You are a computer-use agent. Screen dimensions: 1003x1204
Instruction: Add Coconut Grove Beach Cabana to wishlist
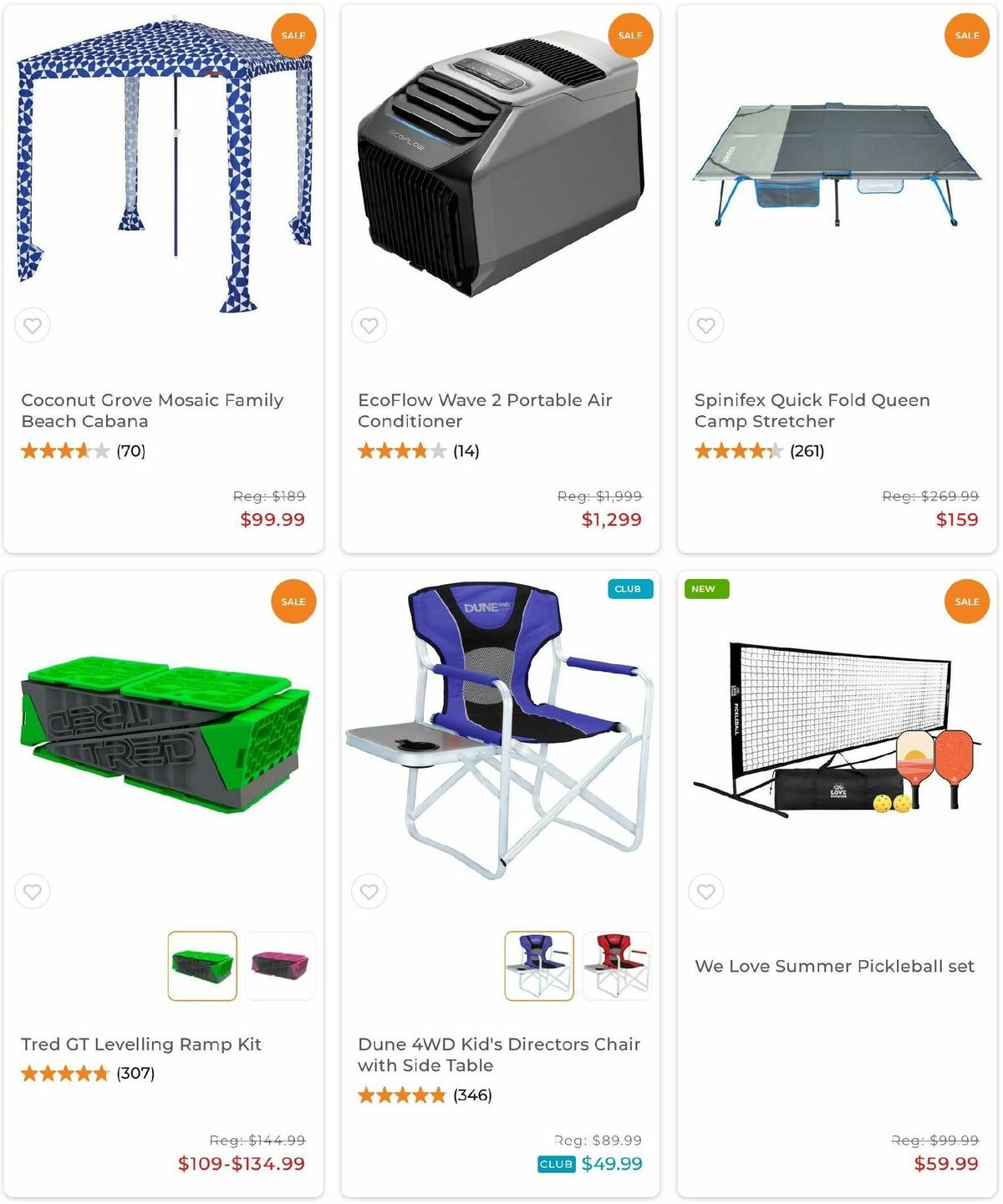33,325
